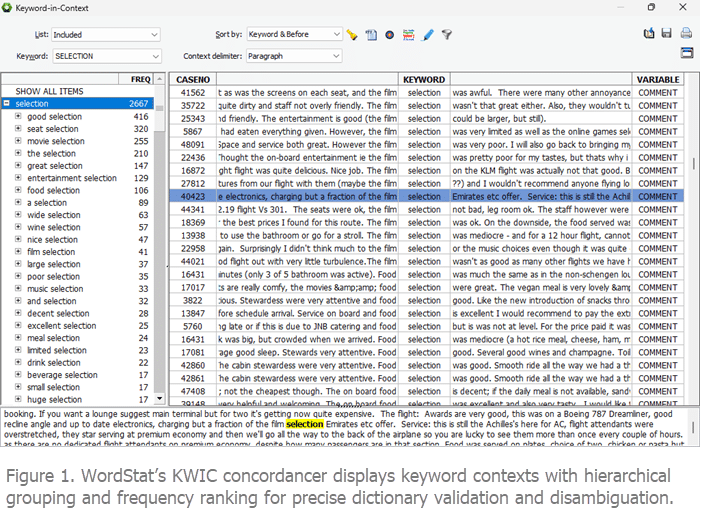Click the CASENO column header
Image resolution: width=701 pixels, height=525 pixels.
click(193, 80)
